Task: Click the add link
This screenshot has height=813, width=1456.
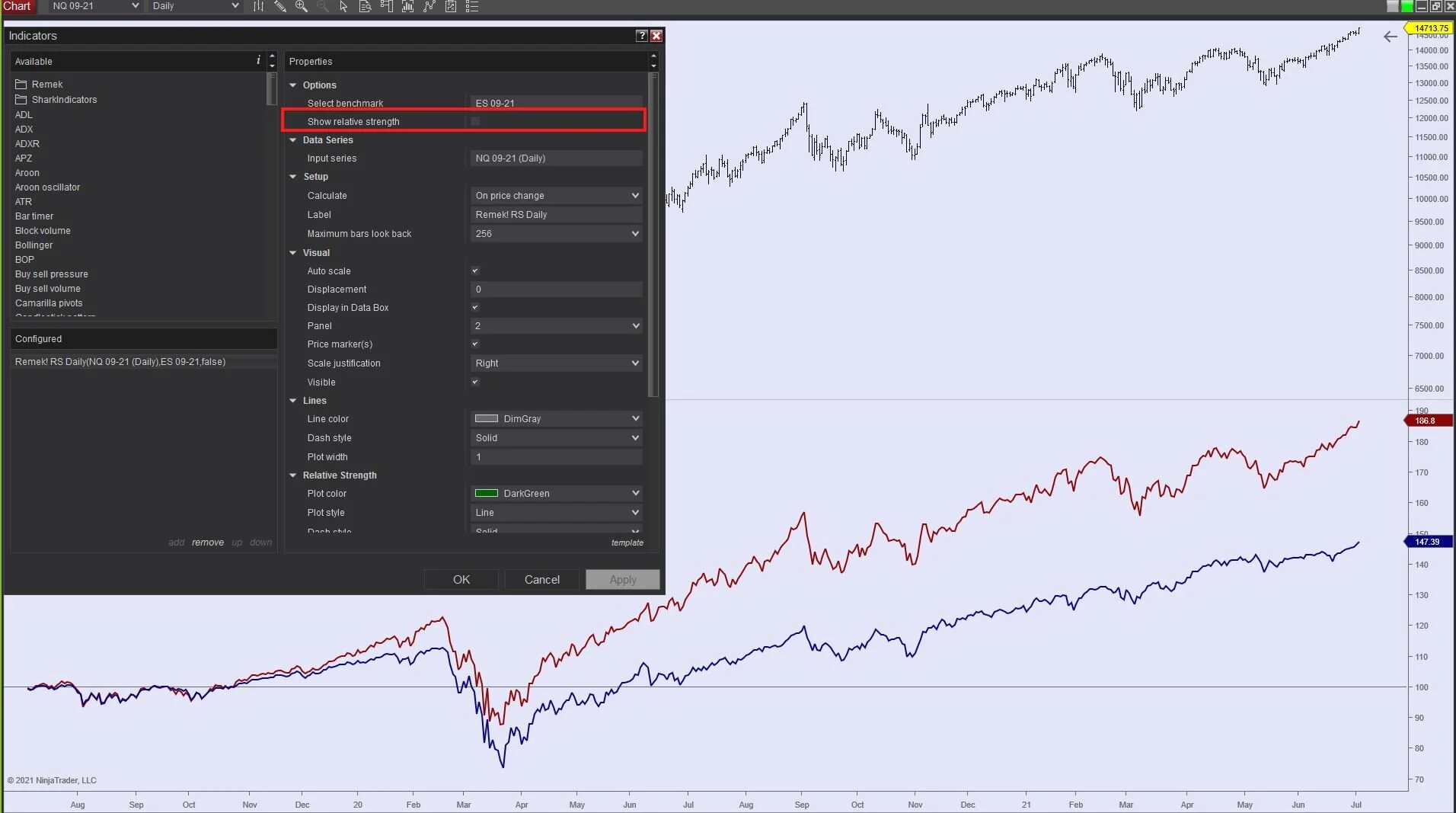Action: tap(177, 543)
